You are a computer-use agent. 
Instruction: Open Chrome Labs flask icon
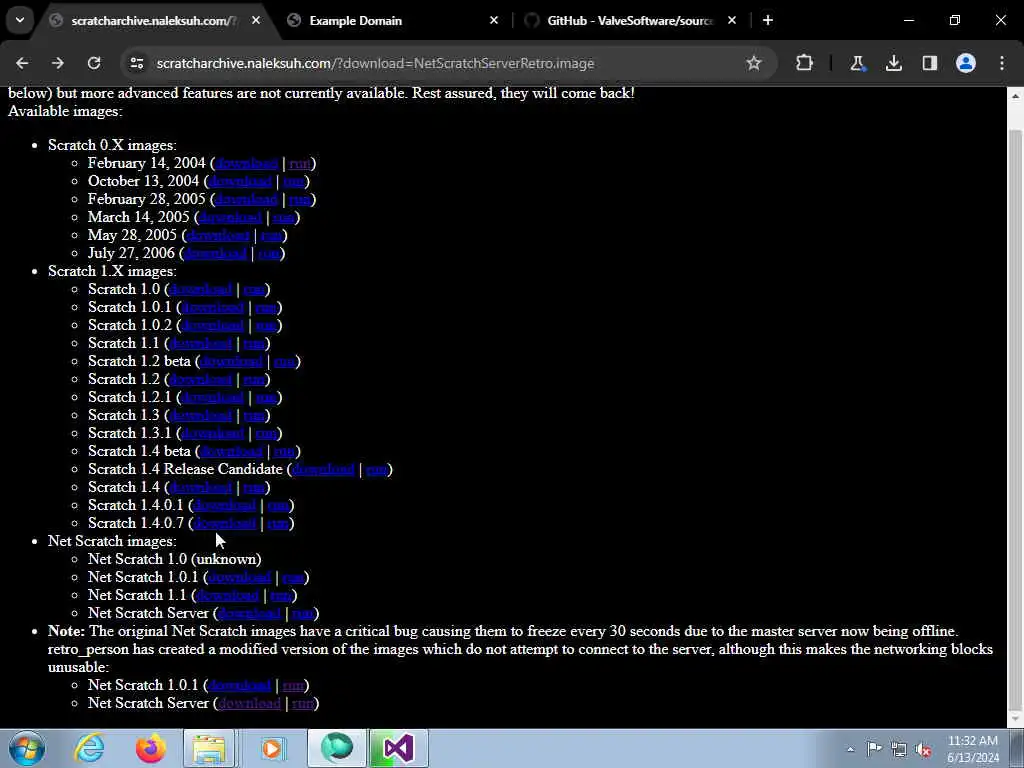point(857,63)
